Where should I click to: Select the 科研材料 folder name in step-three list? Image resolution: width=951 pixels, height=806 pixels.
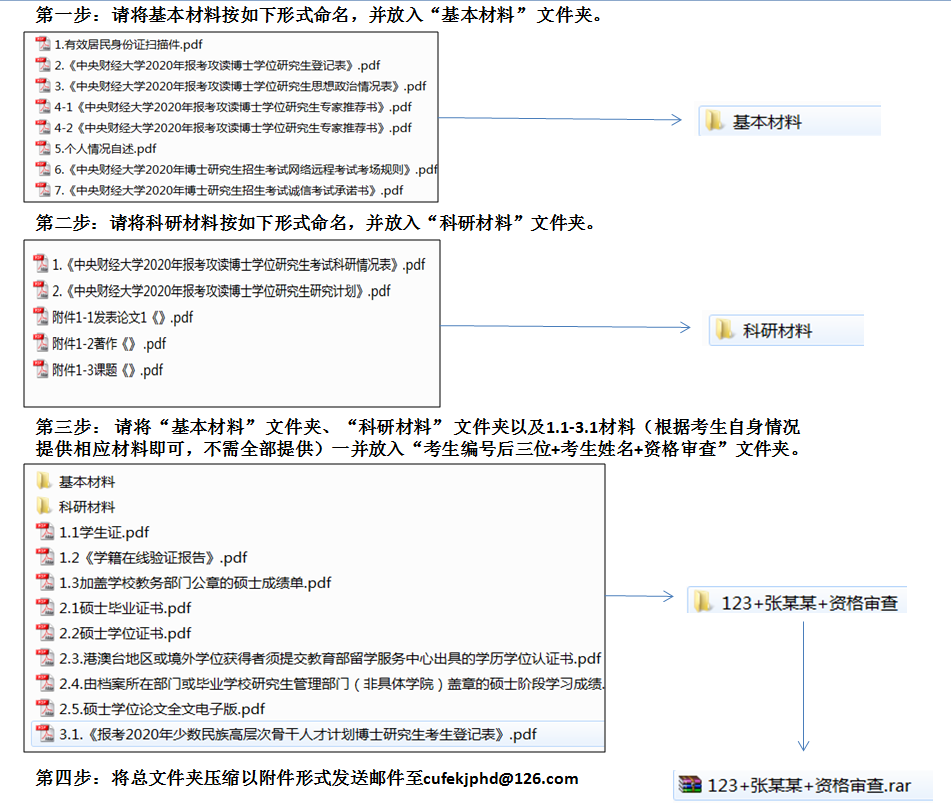point(87,507)
